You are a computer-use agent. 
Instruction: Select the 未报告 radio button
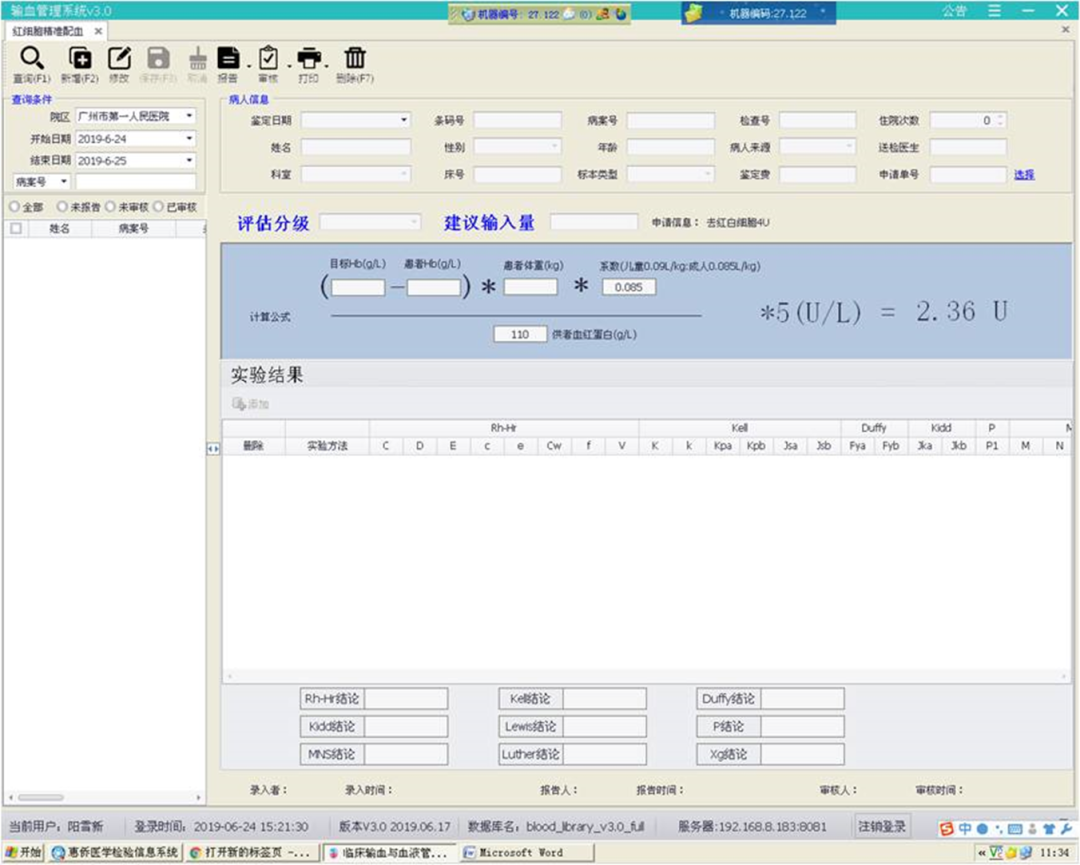(x=62, y=207)
